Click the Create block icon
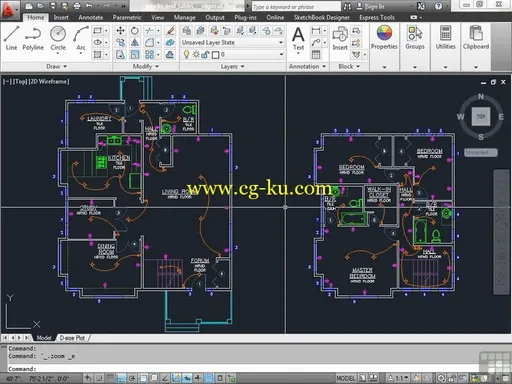 (x=356, y=31)
